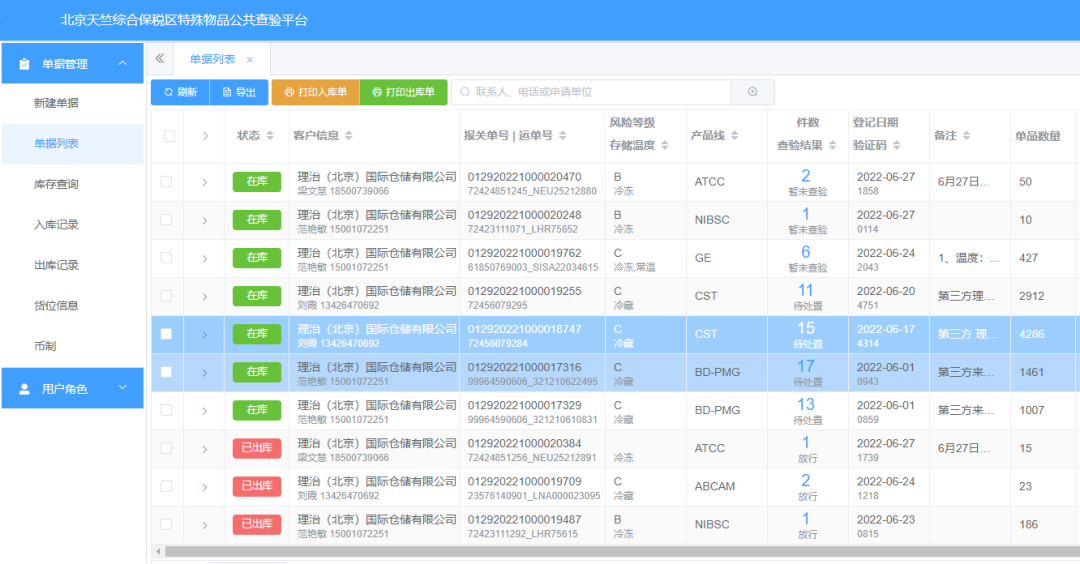Focus the 联系人、电话或申请单位 search field
Viewport: 1080px width, 564px height.
pyautogui.click(x=591, y=92)
